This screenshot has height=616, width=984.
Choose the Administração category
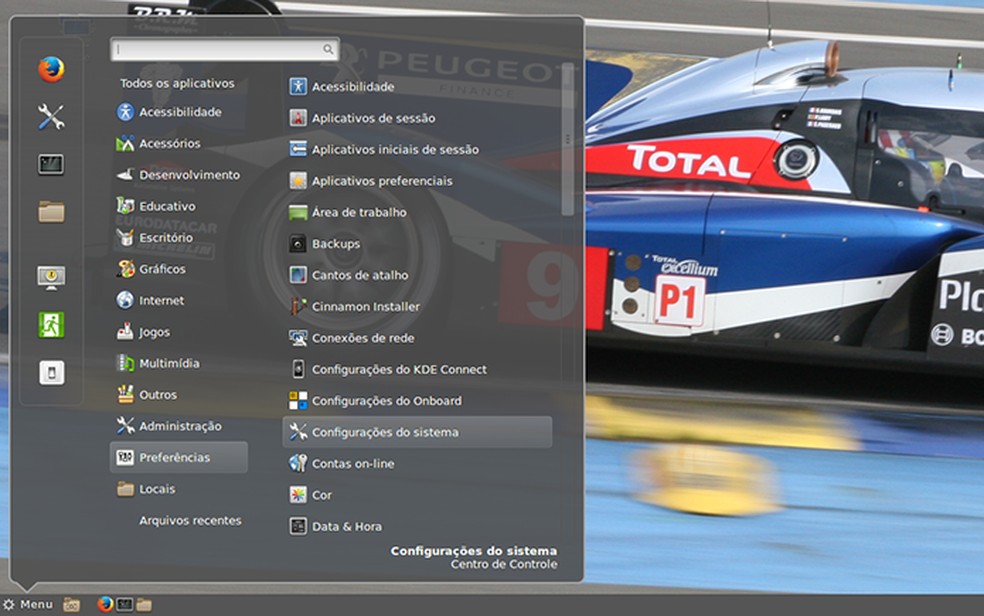[x=180, y=426]
